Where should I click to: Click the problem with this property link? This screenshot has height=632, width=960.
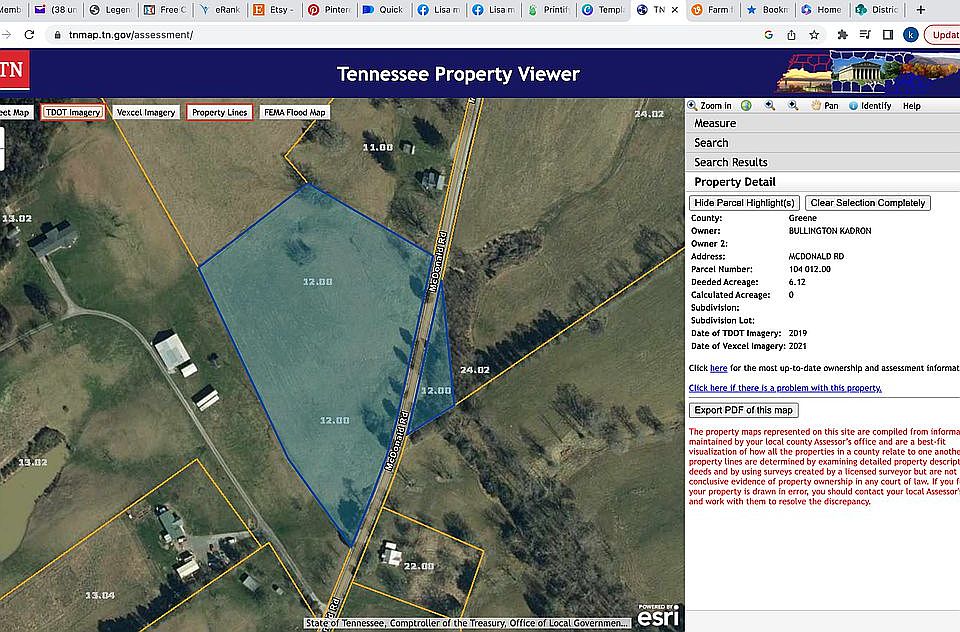[785, 388]
